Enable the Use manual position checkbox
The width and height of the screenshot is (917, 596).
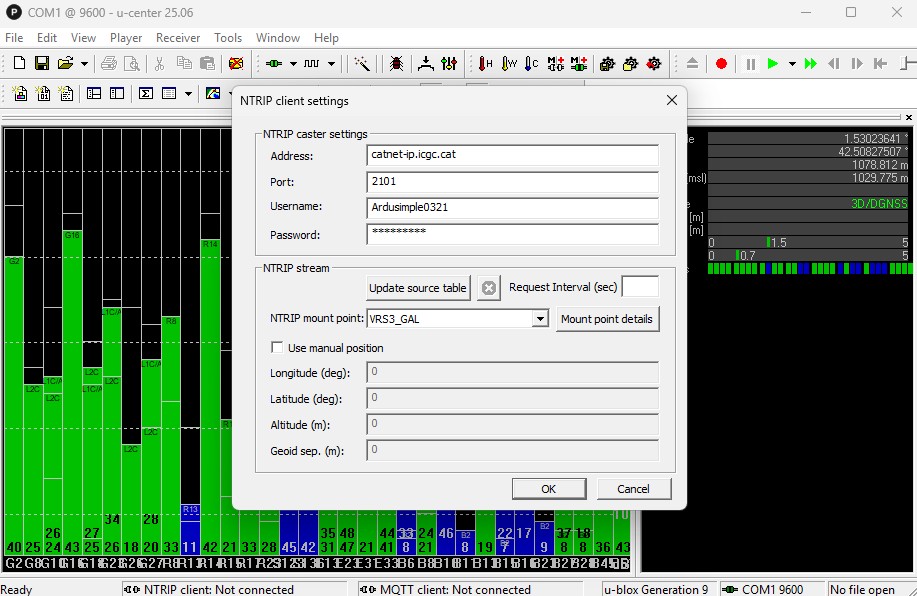coord(278,348)
